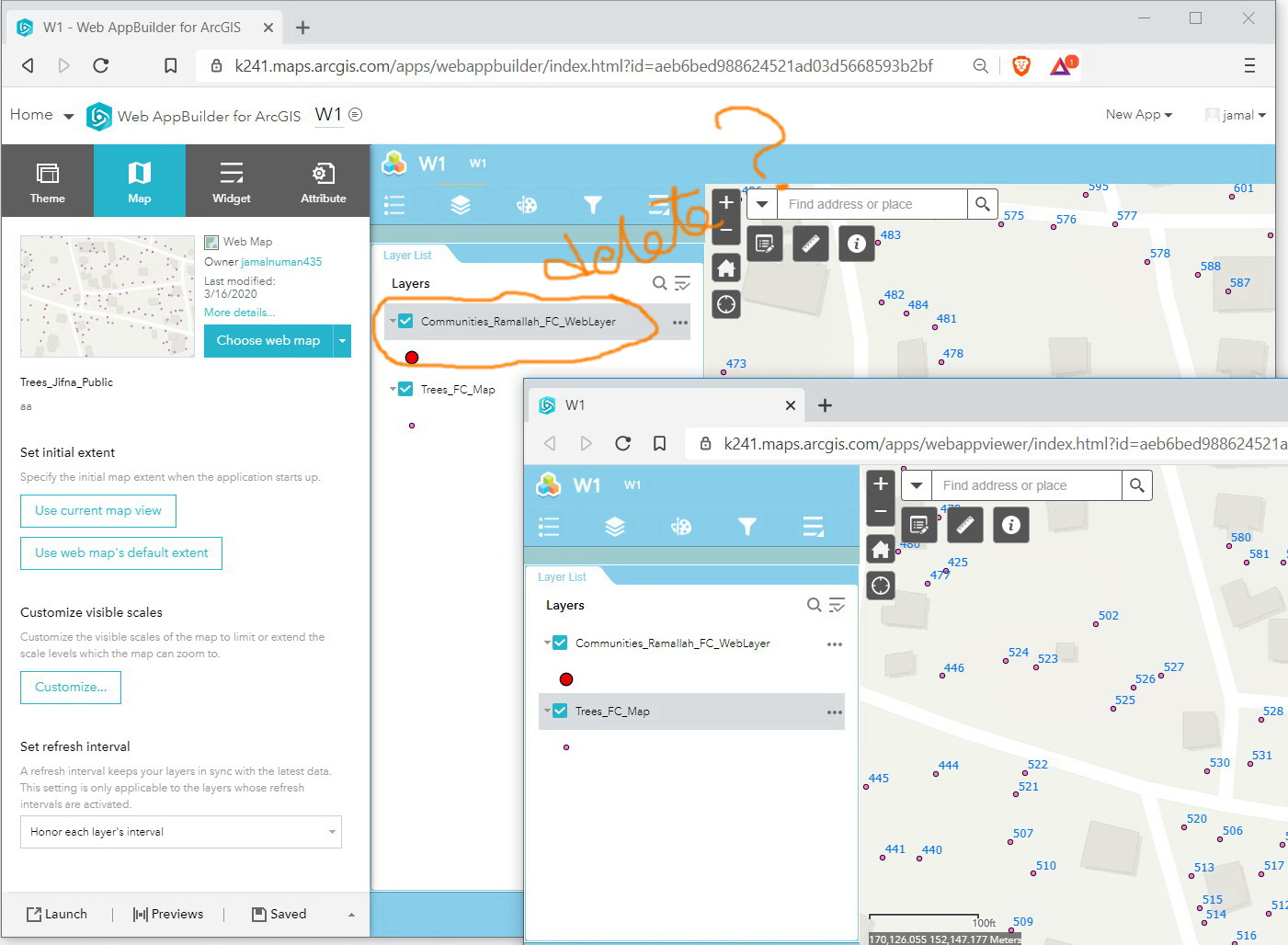Open the Layer List stack icon in the front viewer window
The width and height of the screenshot is (1288, 945).
[615, 527]
